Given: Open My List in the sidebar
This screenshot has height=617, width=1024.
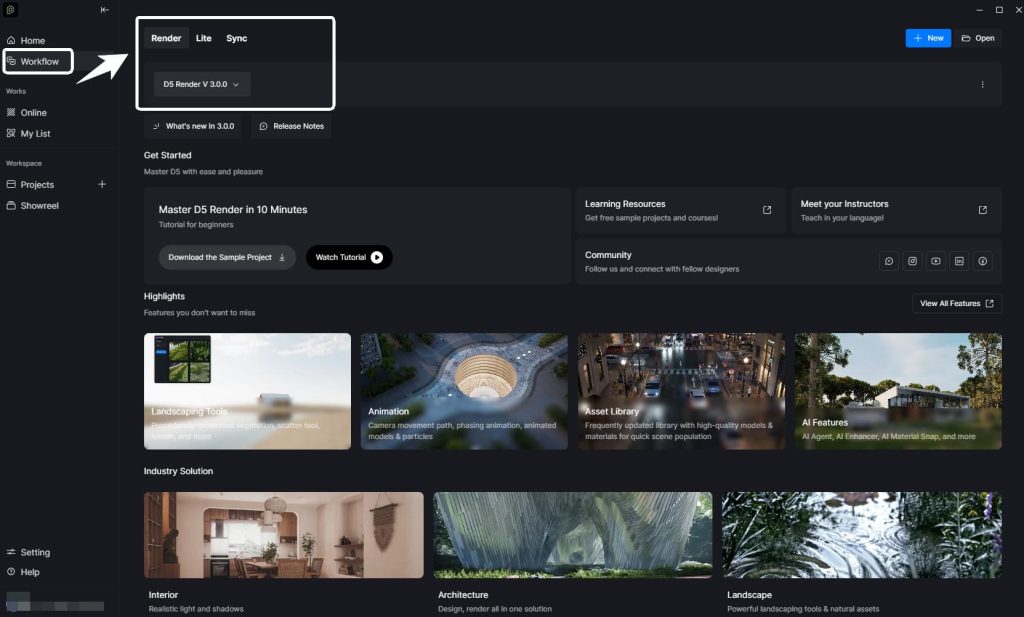Looking at the screenshot, I should coord(35,134).
